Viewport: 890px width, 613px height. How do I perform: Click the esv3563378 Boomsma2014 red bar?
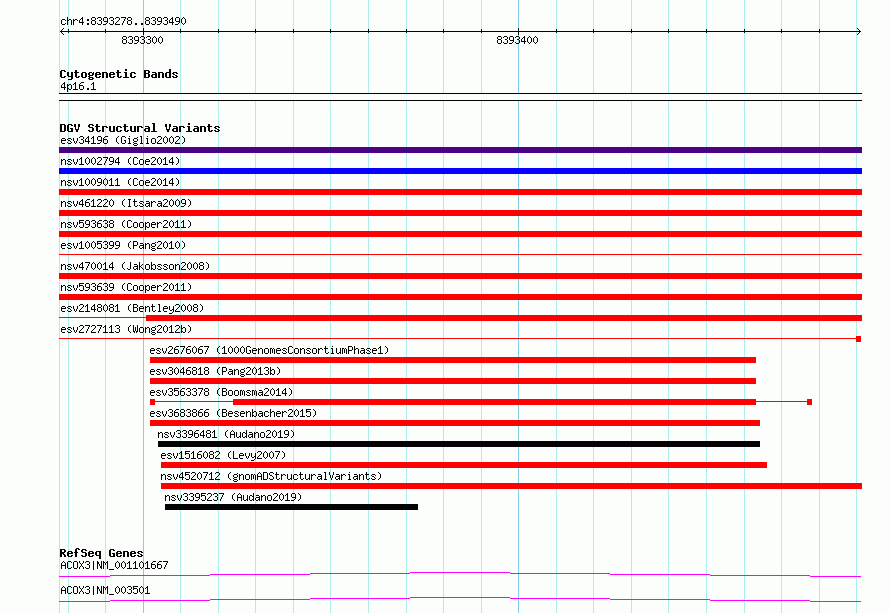[494, 402]
